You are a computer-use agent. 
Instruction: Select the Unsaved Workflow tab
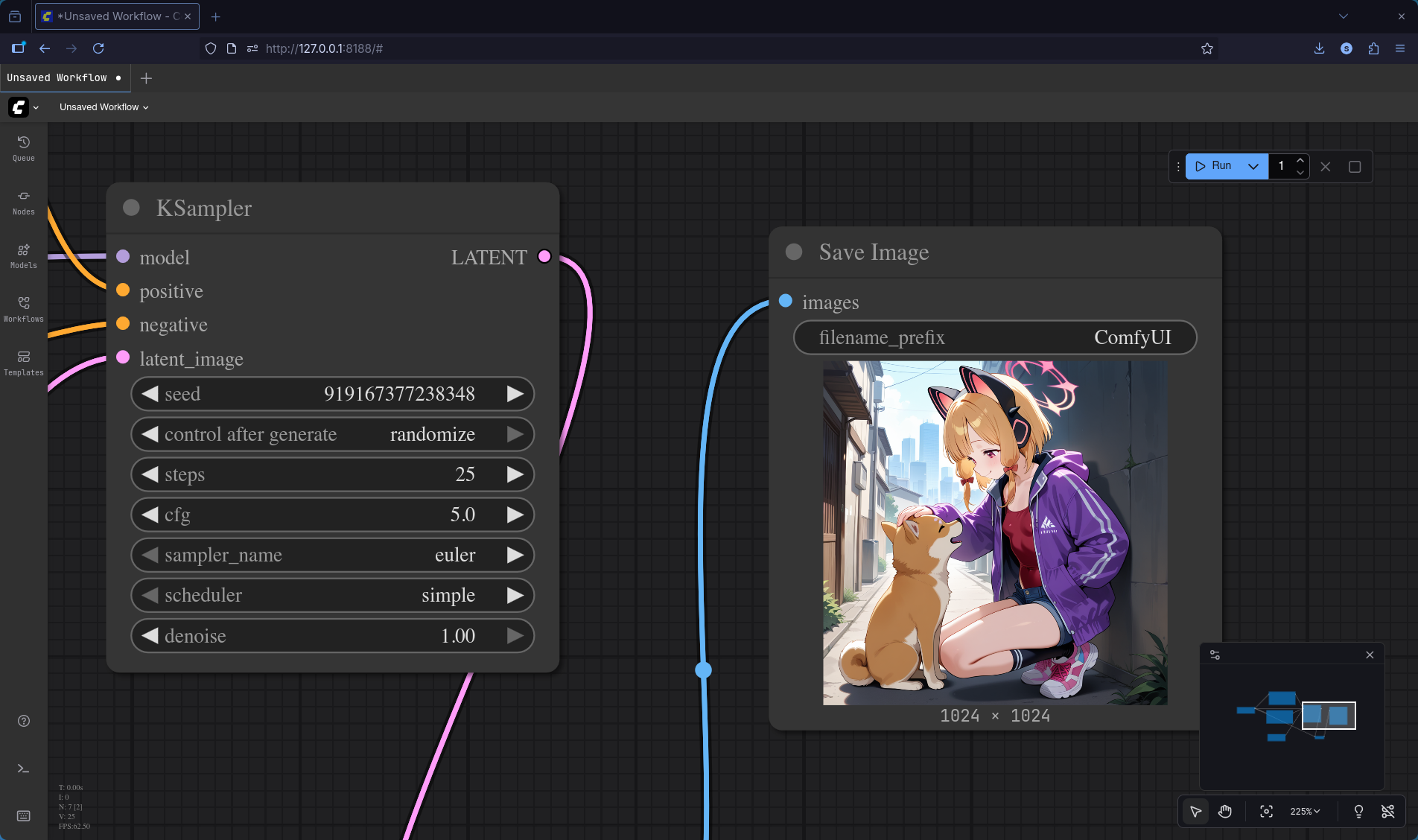click(57, 78)
